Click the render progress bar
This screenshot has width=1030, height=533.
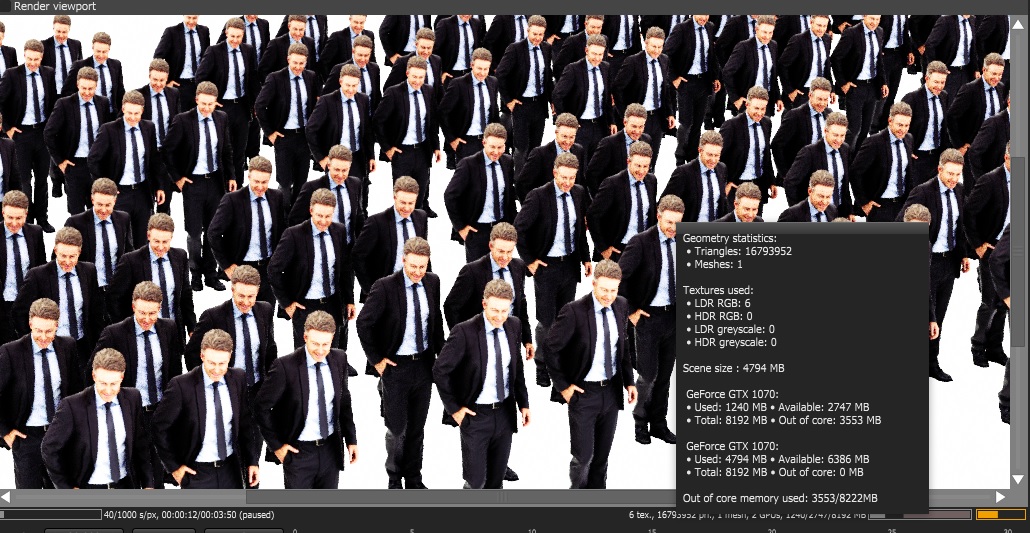[x=51, y=515]
